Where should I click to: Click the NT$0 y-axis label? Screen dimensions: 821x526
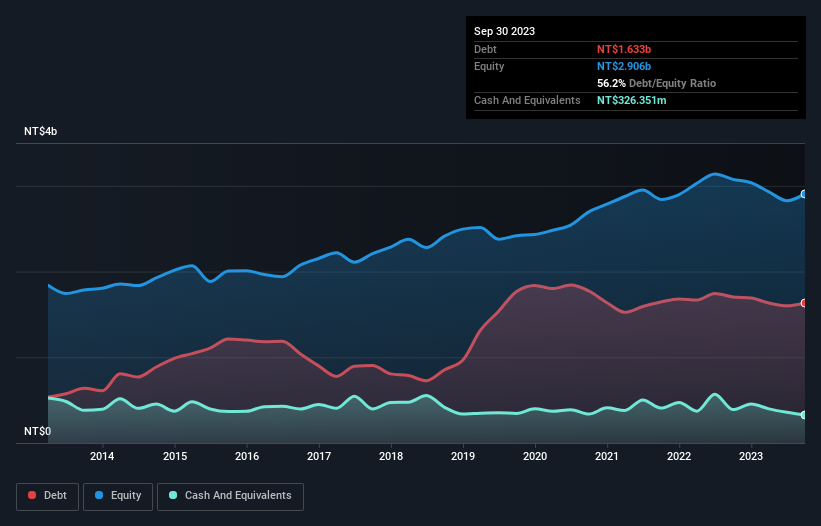click(x=38, y=431)
